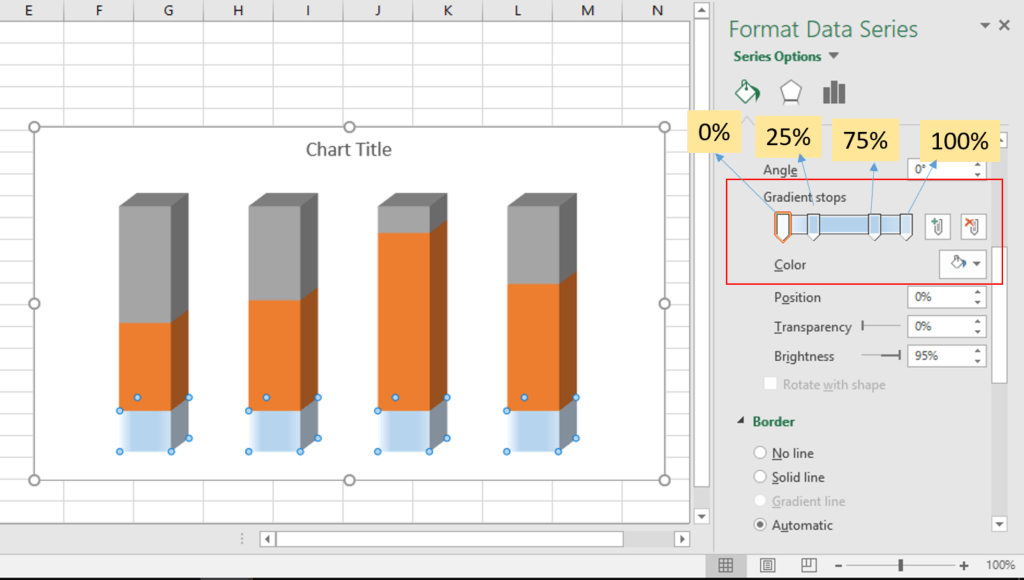Switch to Page Layout view in status bar
The height and width of the screenshot is (580, 1024).
[766, 565]
